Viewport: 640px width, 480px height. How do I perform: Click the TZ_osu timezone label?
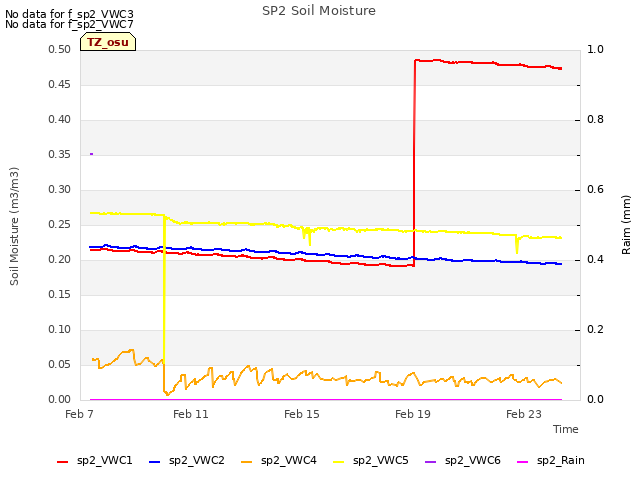pyautogui.click(x=108, y=42)
